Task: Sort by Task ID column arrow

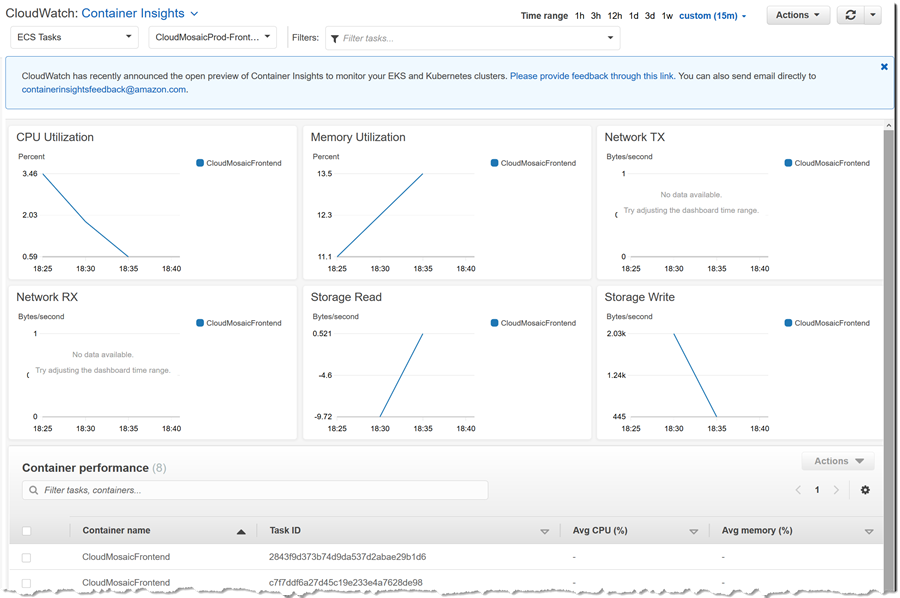Action: tap(545, 531)
